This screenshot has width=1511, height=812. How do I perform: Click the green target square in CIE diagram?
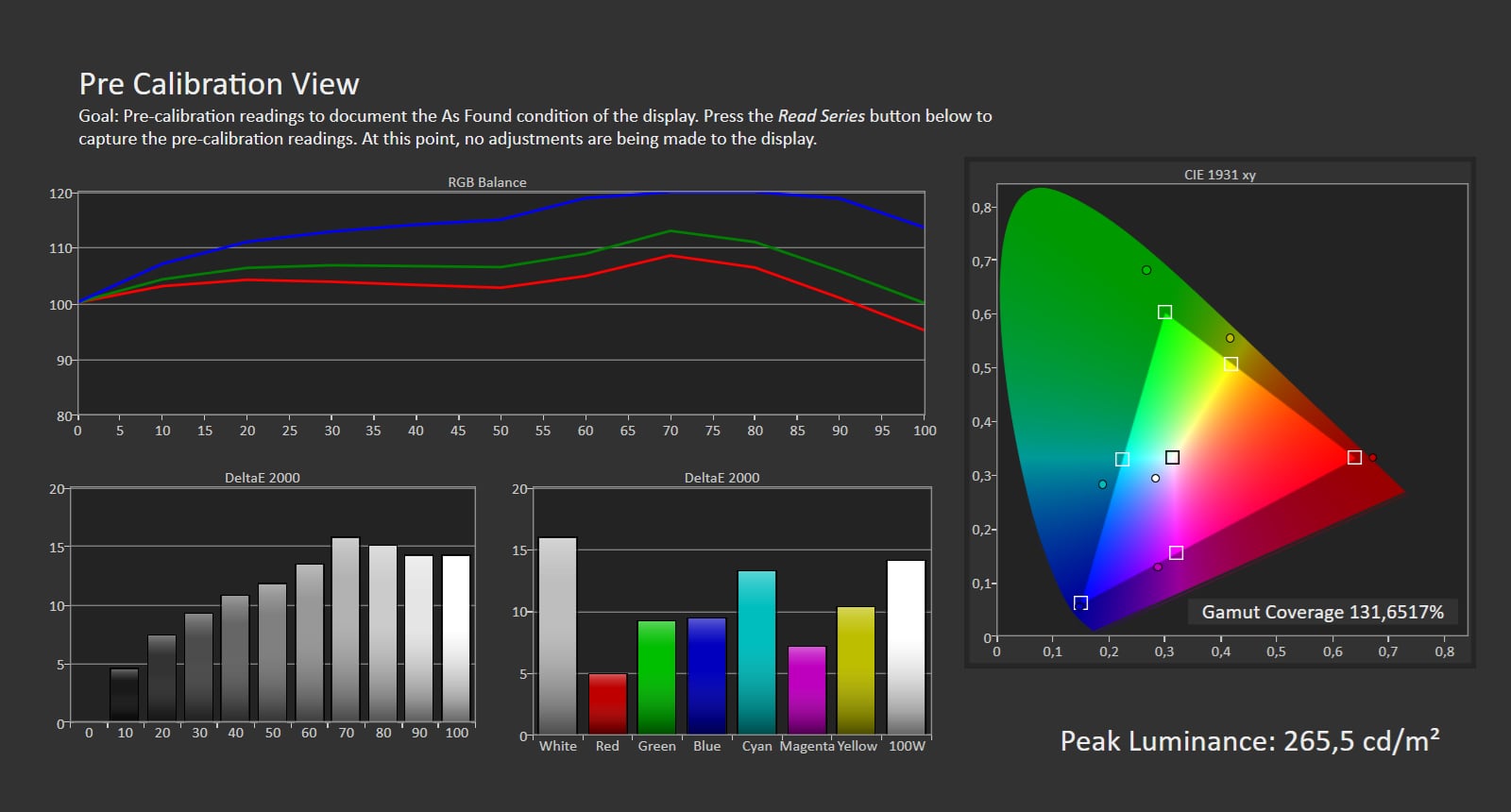pos(1164,313)
